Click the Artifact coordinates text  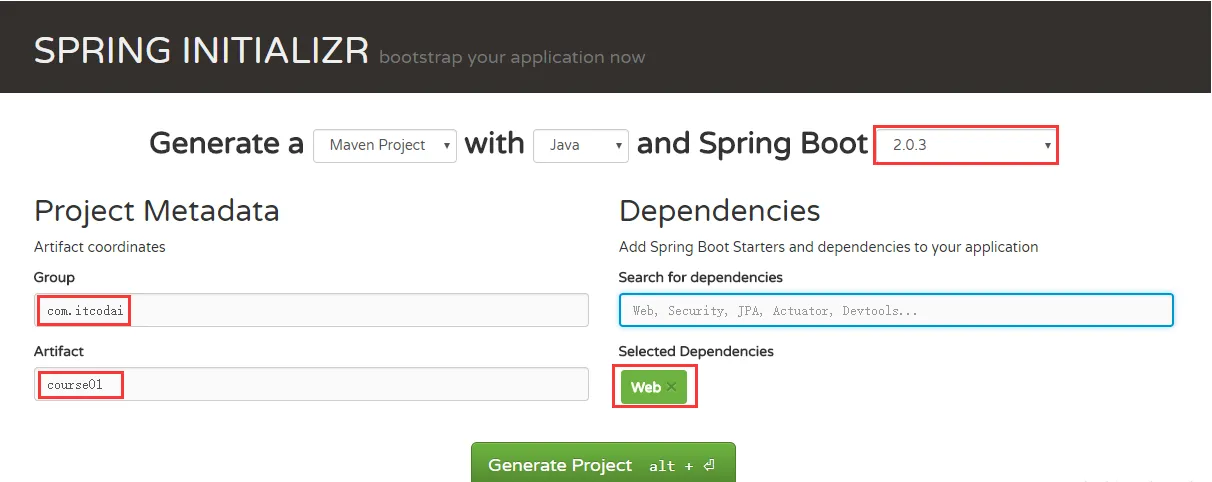pyautogui.click(x=100, y=246)
